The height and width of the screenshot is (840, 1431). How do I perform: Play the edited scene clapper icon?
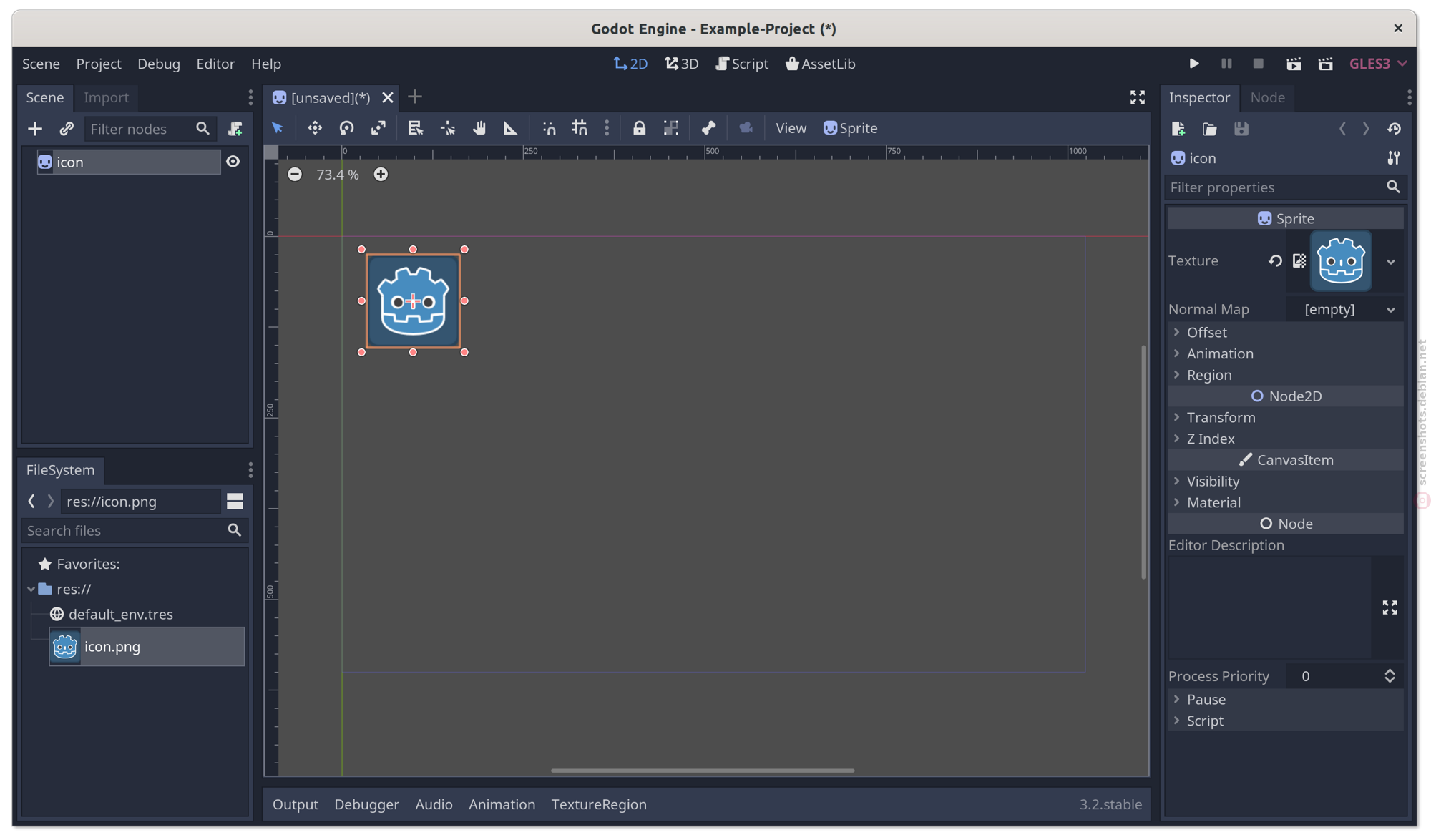coord(1294,64)
